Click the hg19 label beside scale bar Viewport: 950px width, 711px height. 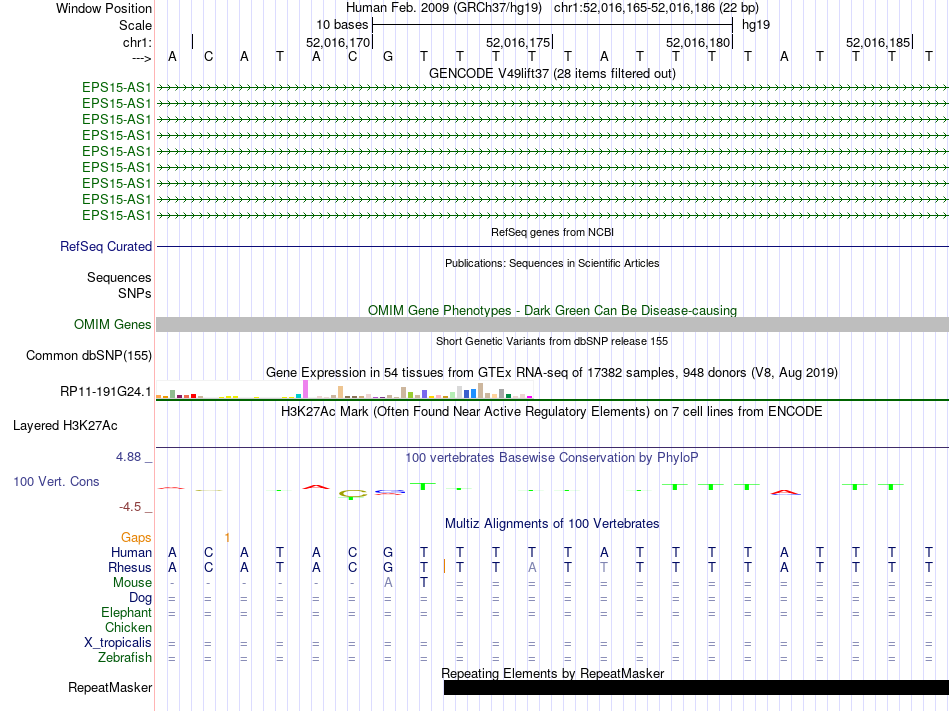pyautogui.click(x=756, y=25)
